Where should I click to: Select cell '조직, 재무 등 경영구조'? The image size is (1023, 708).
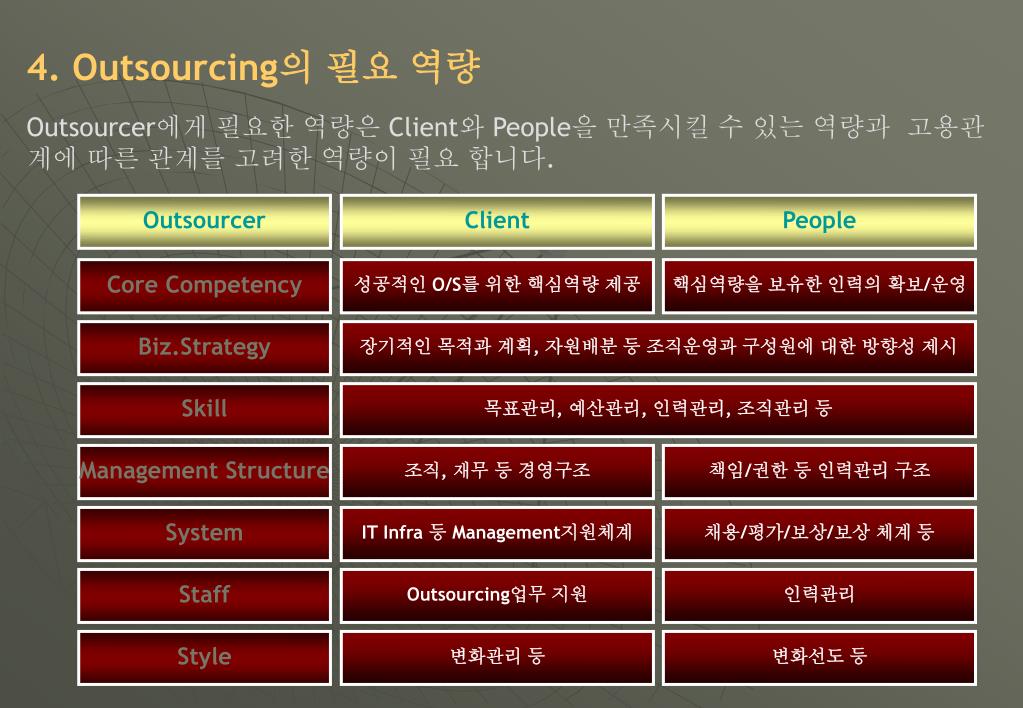click(497, 471)
